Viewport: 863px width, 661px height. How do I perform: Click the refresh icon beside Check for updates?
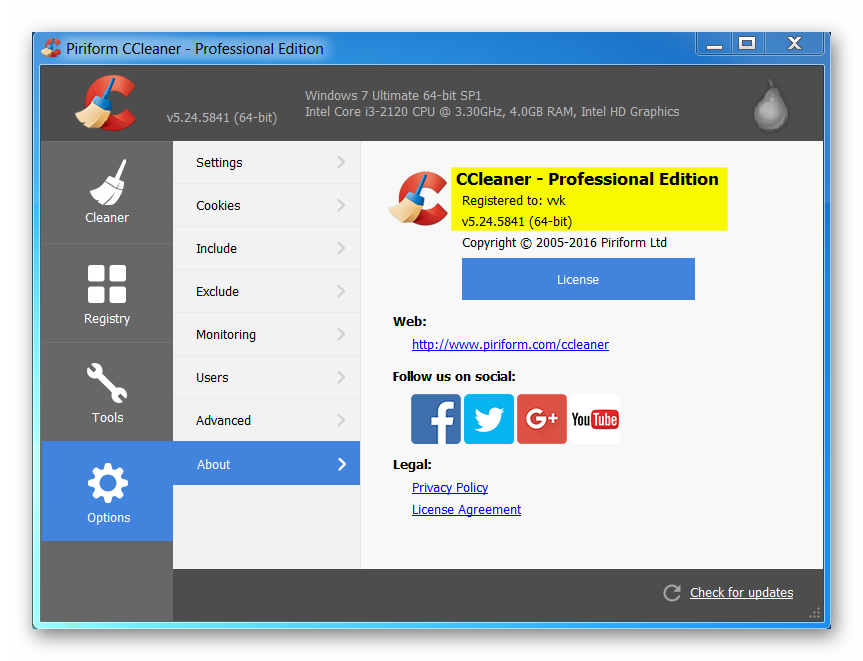672,593
